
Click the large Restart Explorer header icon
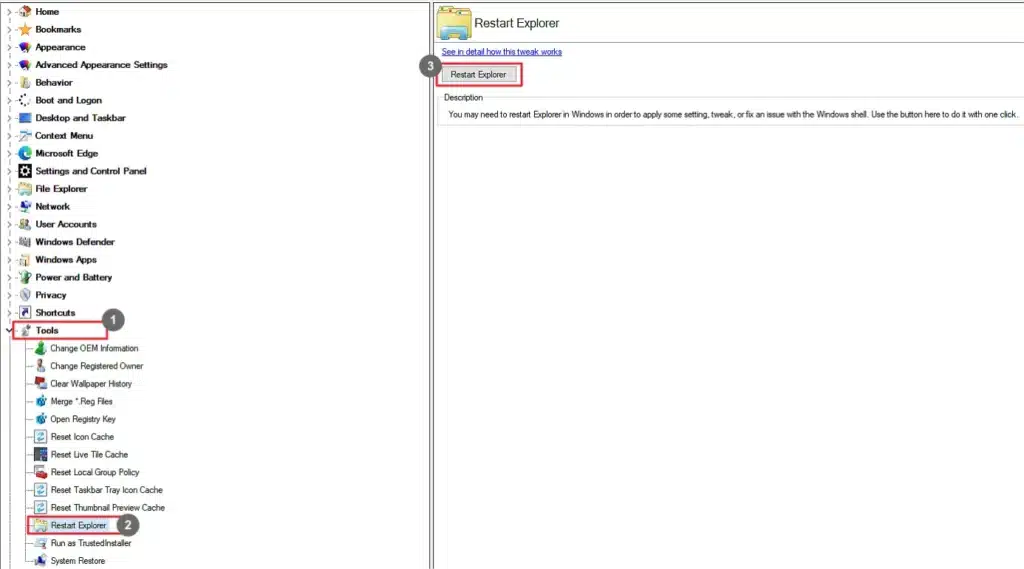pos(454,24)
